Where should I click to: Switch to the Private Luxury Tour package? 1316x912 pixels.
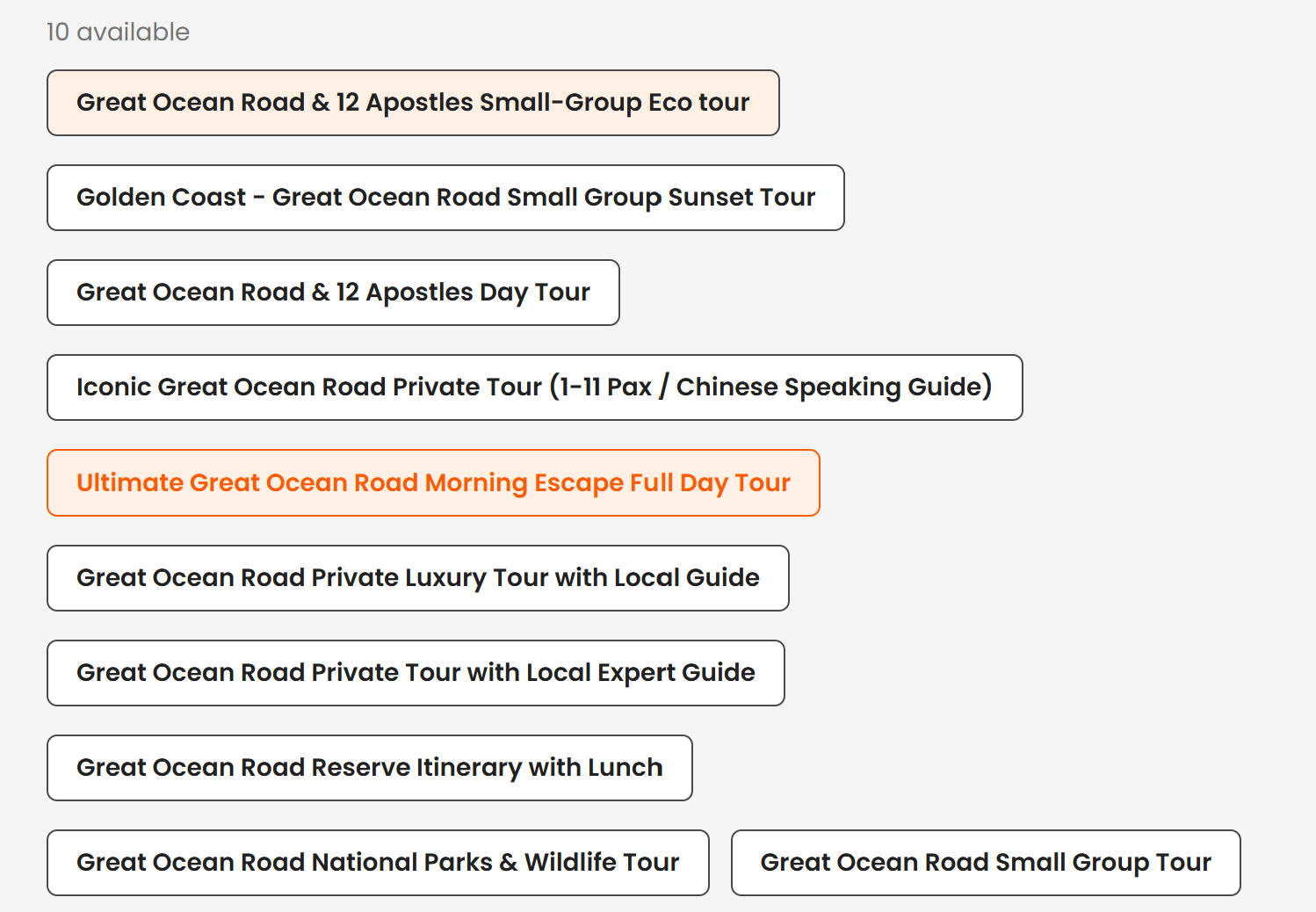[418, 578]
